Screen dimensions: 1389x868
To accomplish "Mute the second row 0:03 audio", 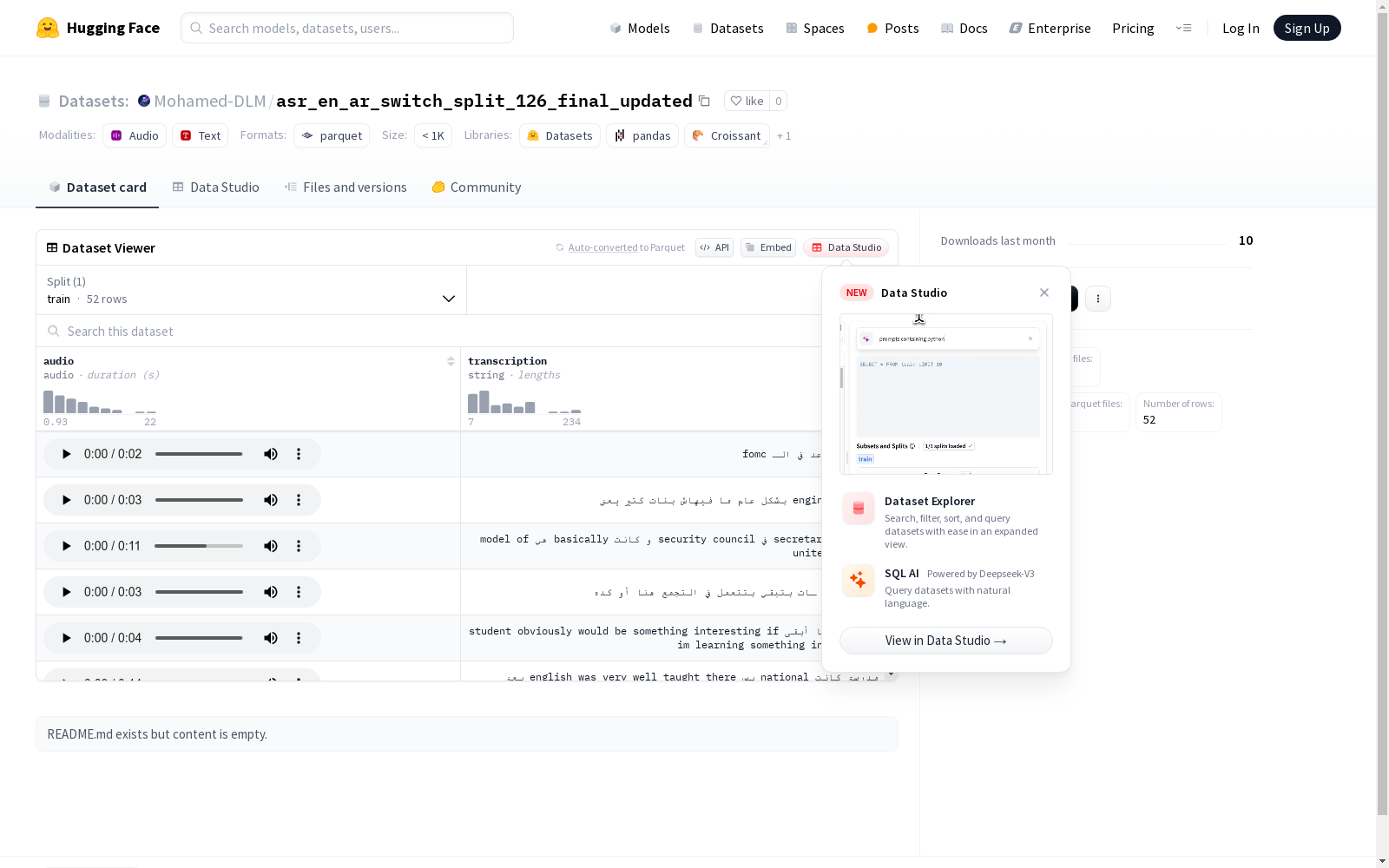I will (x=271, y=500).
